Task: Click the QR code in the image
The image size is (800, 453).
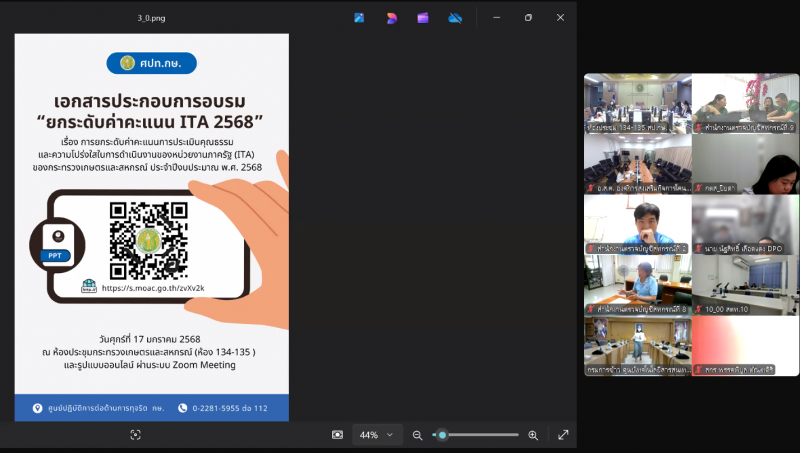Action: click(x=148, y=241)
